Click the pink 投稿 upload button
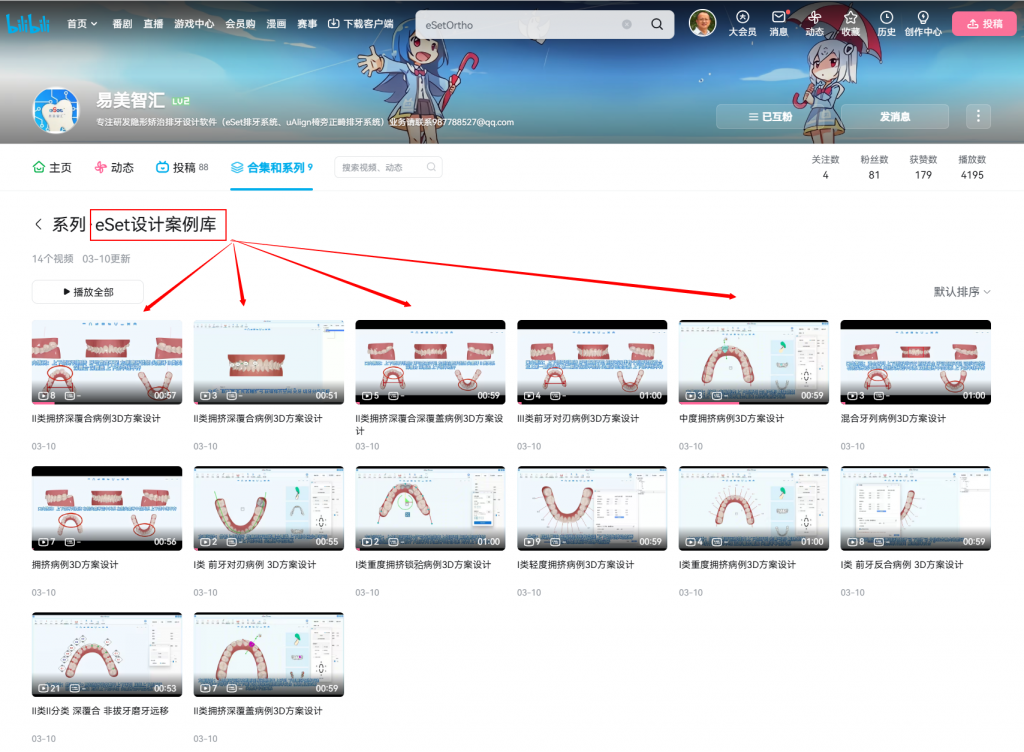Screen dimensions: 1024x752 (984, 24)
